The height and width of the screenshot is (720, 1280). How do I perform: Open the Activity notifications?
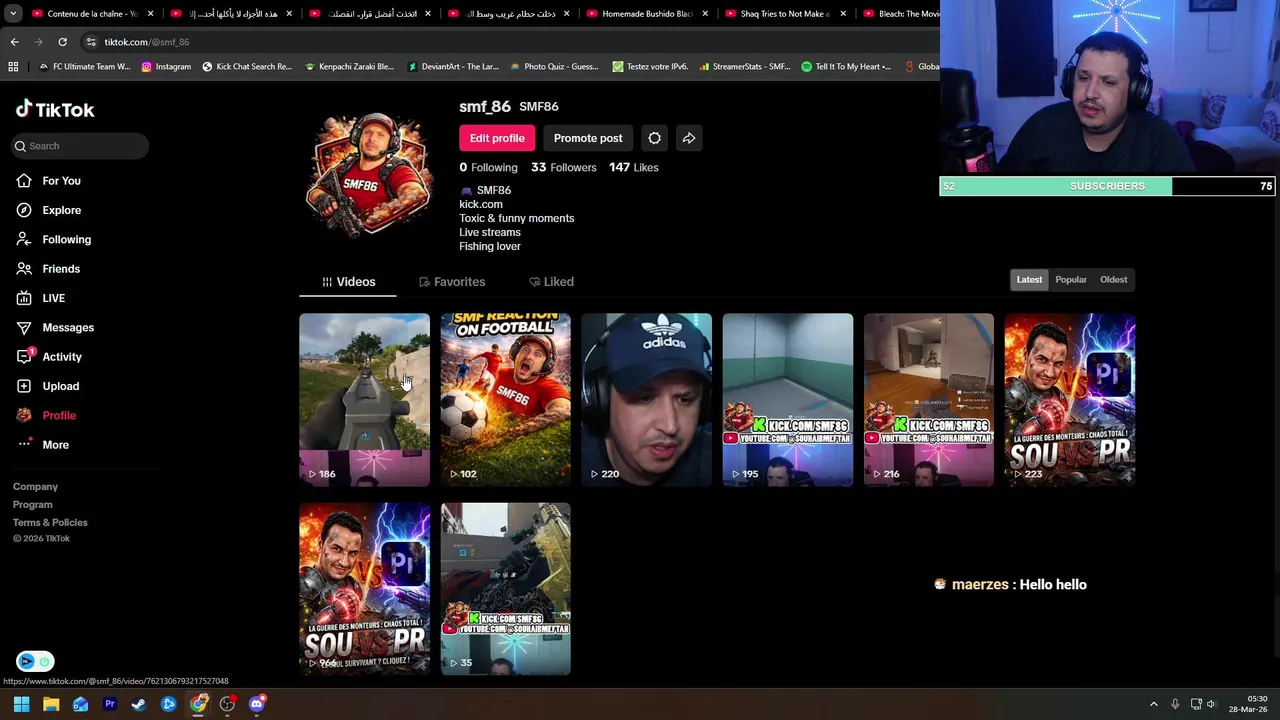(49, 357)
